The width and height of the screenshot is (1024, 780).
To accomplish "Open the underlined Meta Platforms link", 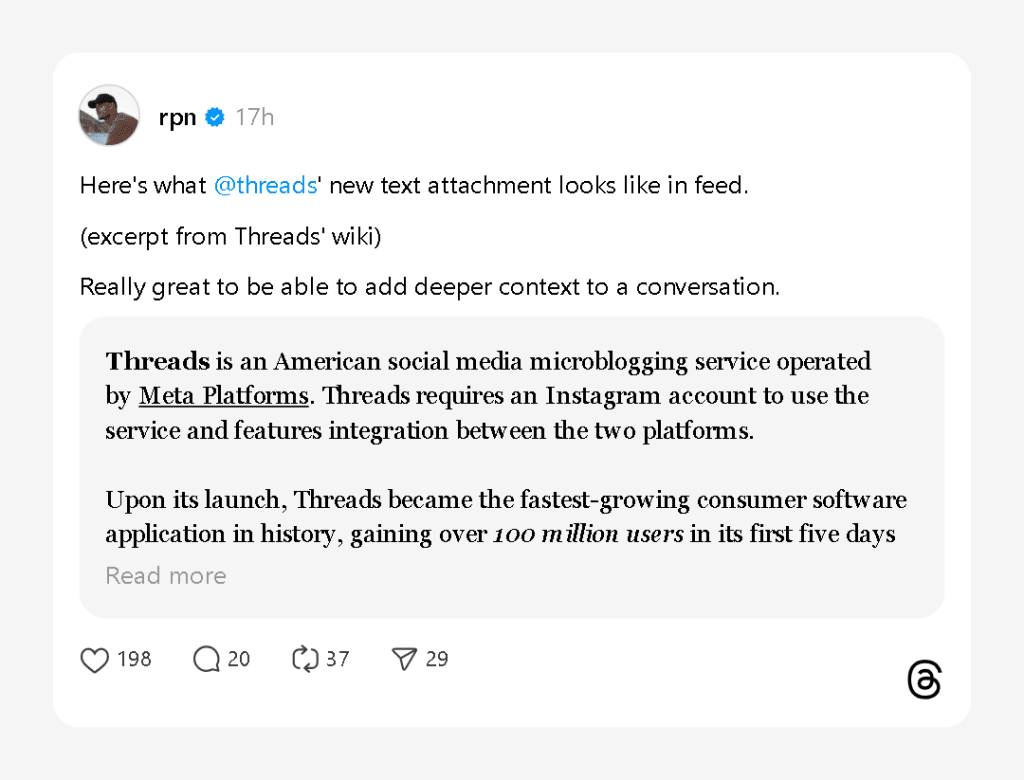I will [223, 396].
